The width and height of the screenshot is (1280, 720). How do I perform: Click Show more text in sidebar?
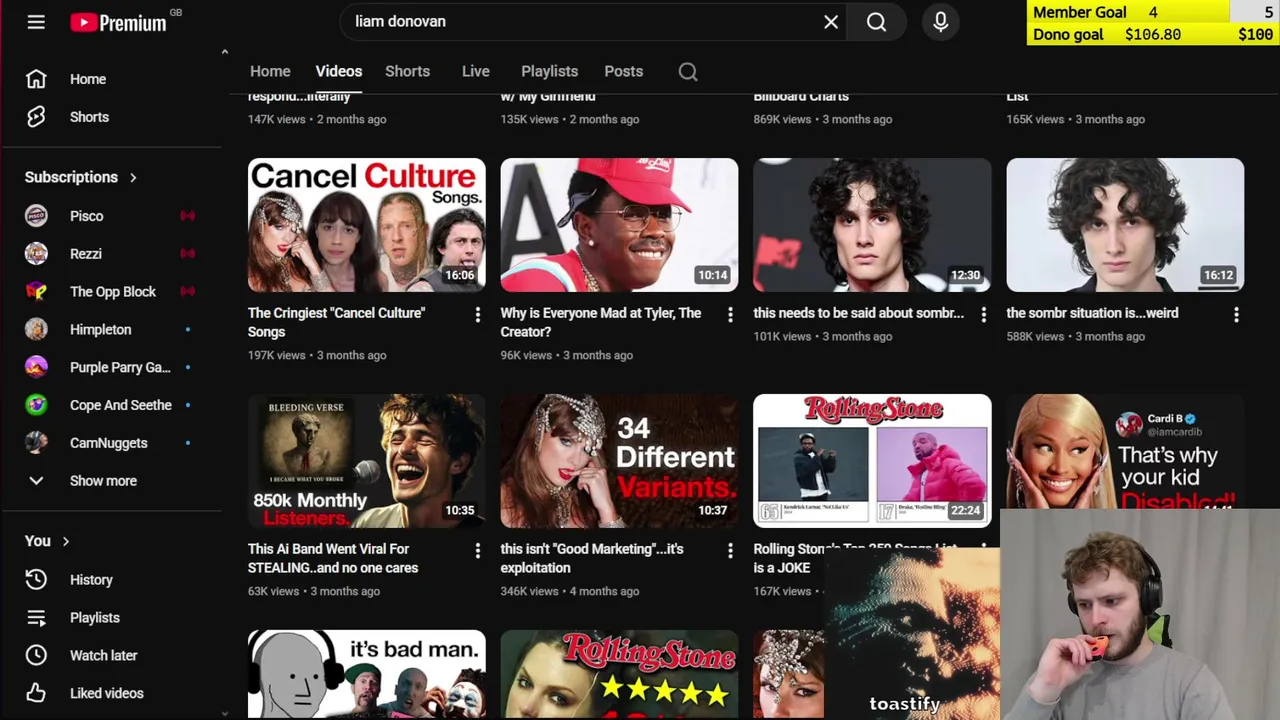coord(103,481)
